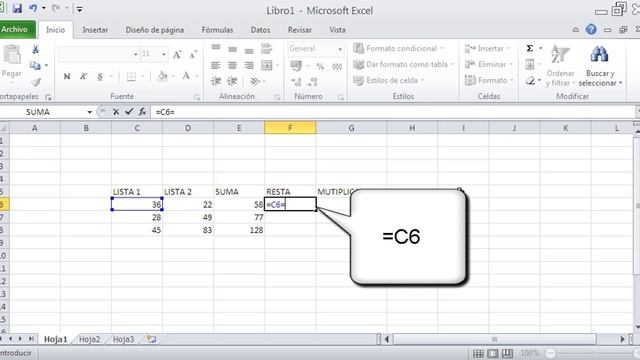Open font color A picker
This screenshot has width=640, height=360.
pyautogui.click(x=186, y=76)
